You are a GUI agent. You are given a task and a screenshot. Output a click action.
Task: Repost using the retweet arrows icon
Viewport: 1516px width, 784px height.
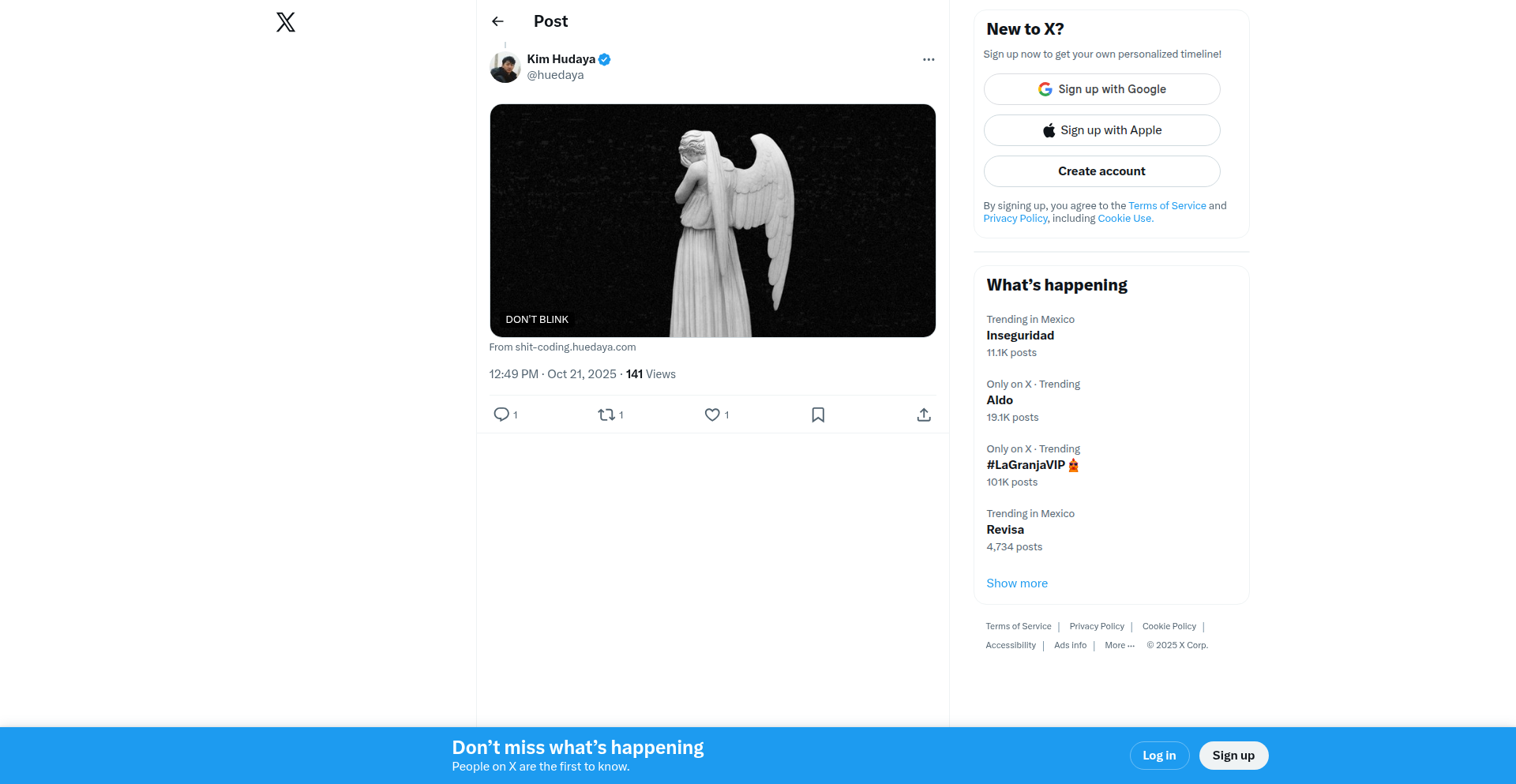(x=606, y=415)
